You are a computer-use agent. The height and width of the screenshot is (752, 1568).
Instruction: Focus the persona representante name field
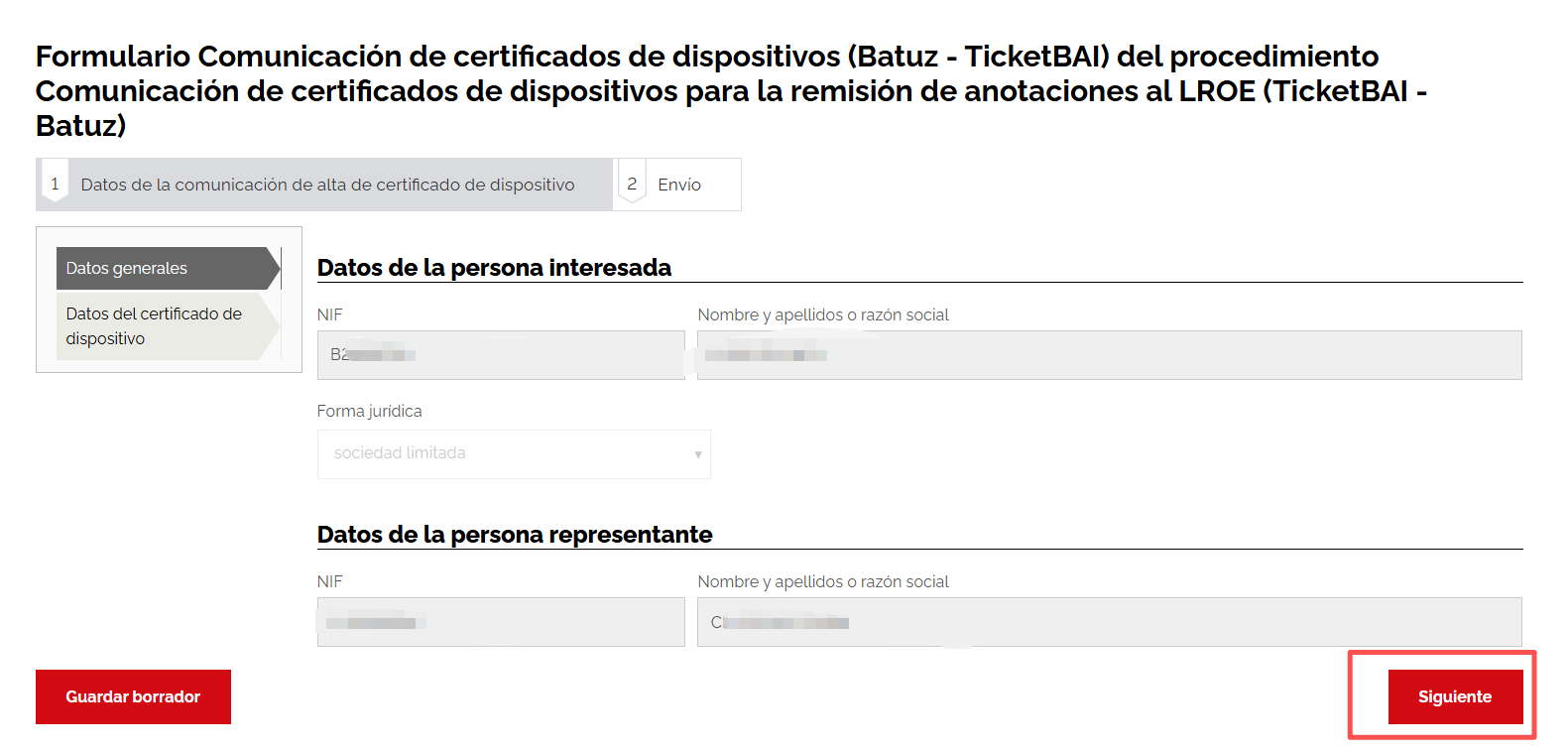(1109, 622)
